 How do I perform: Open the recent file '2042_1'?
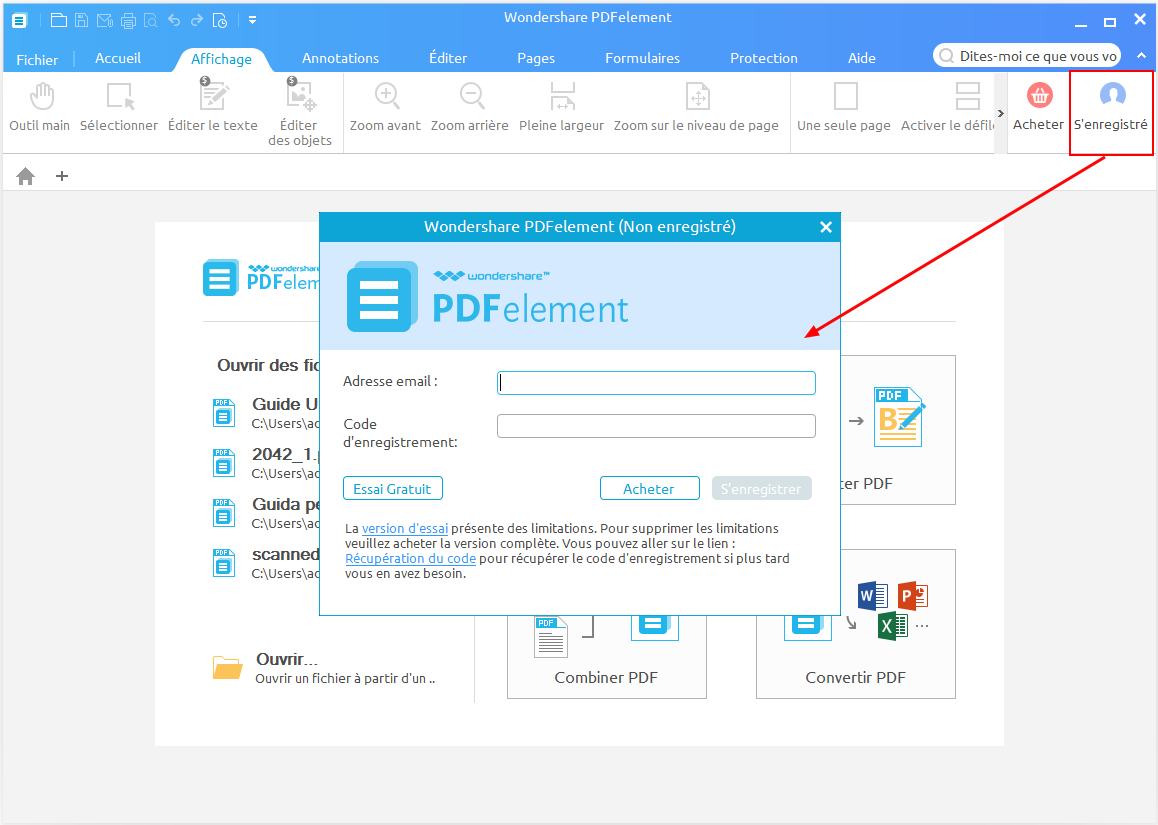pyautogui.click(x=266, y=463)
